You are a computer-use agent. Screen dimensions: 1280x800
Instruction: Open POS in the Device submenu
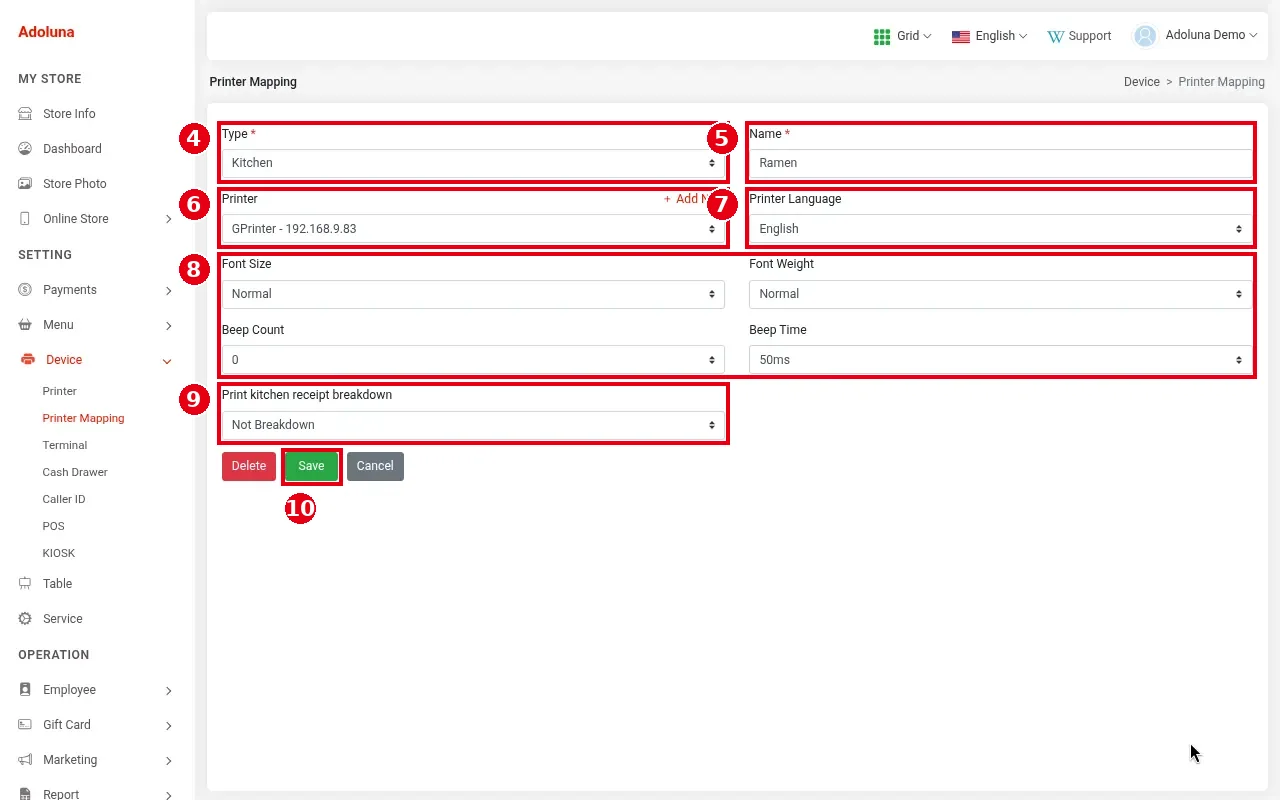click(54, 526)
